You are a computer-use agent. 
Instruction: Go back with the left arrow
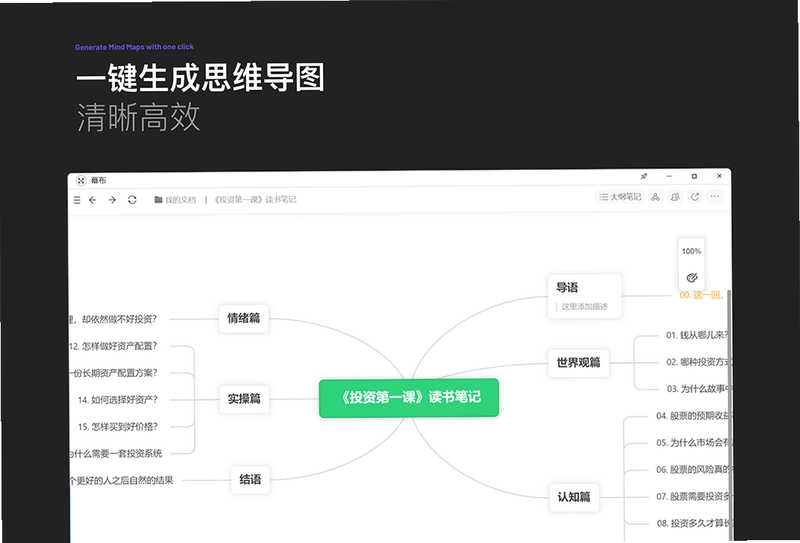click(92, 200)
